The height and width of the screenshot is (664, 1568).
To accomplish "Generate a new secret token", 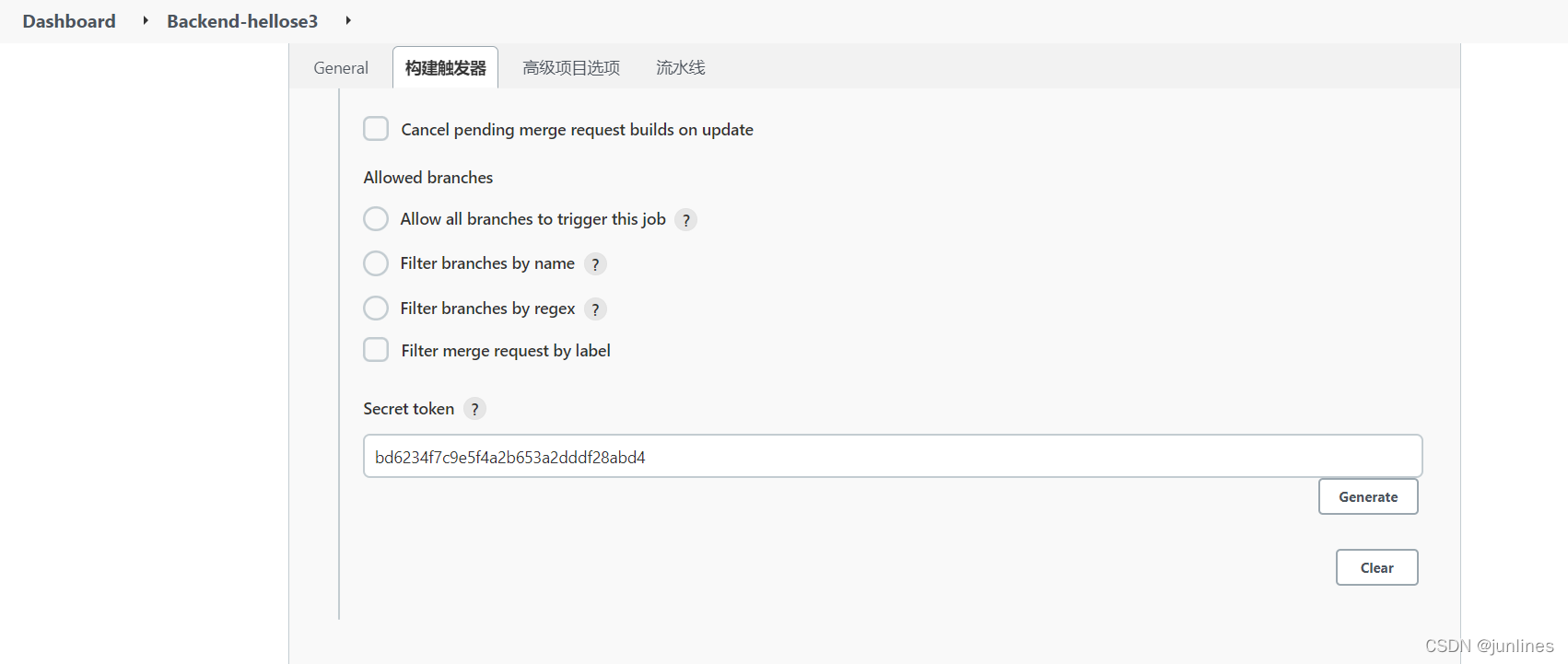I will (x=1368, y=496).
